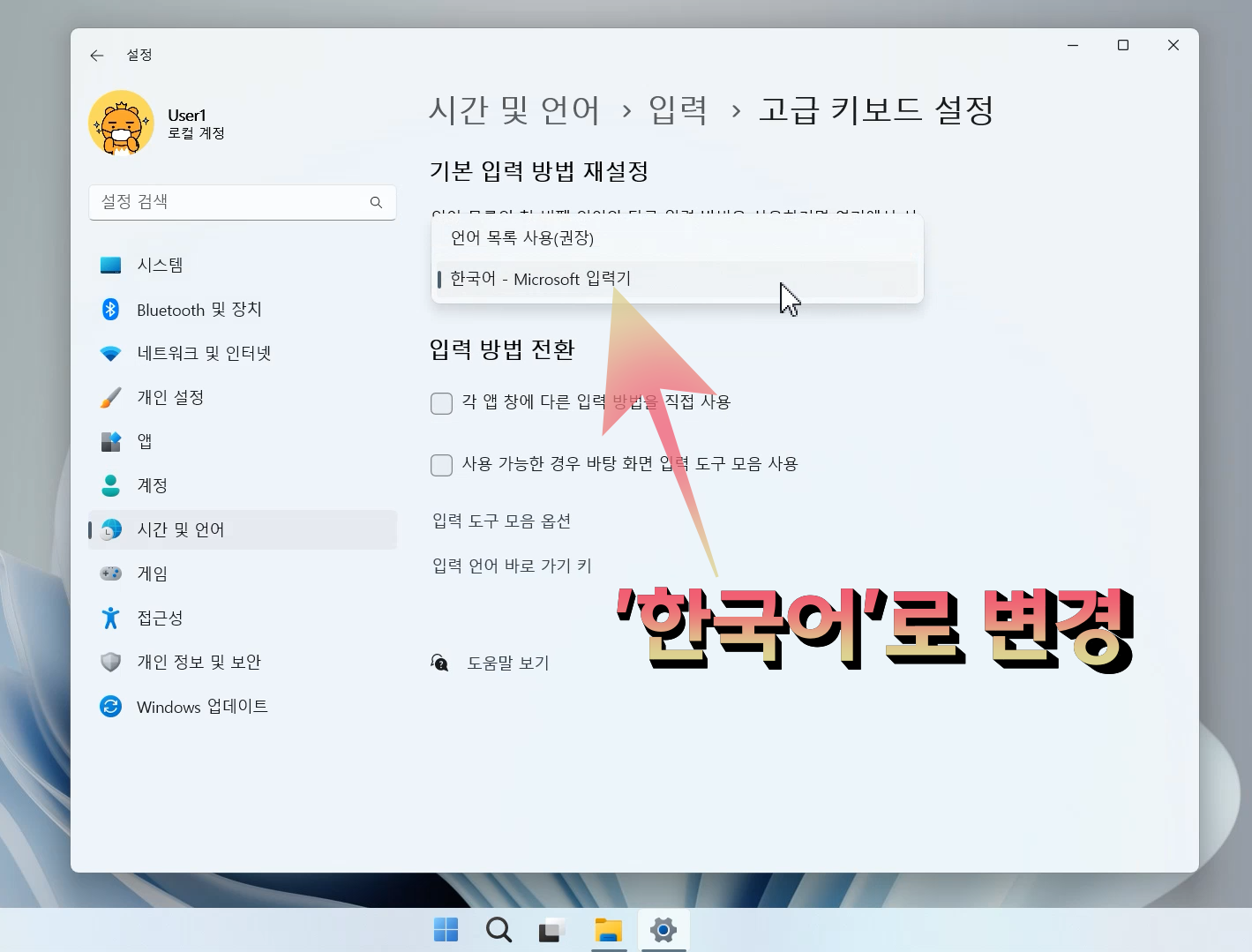
Task: Open 입력 도구 모음 옵션 link
Action: pyautogui.click(x=501, y=521)
